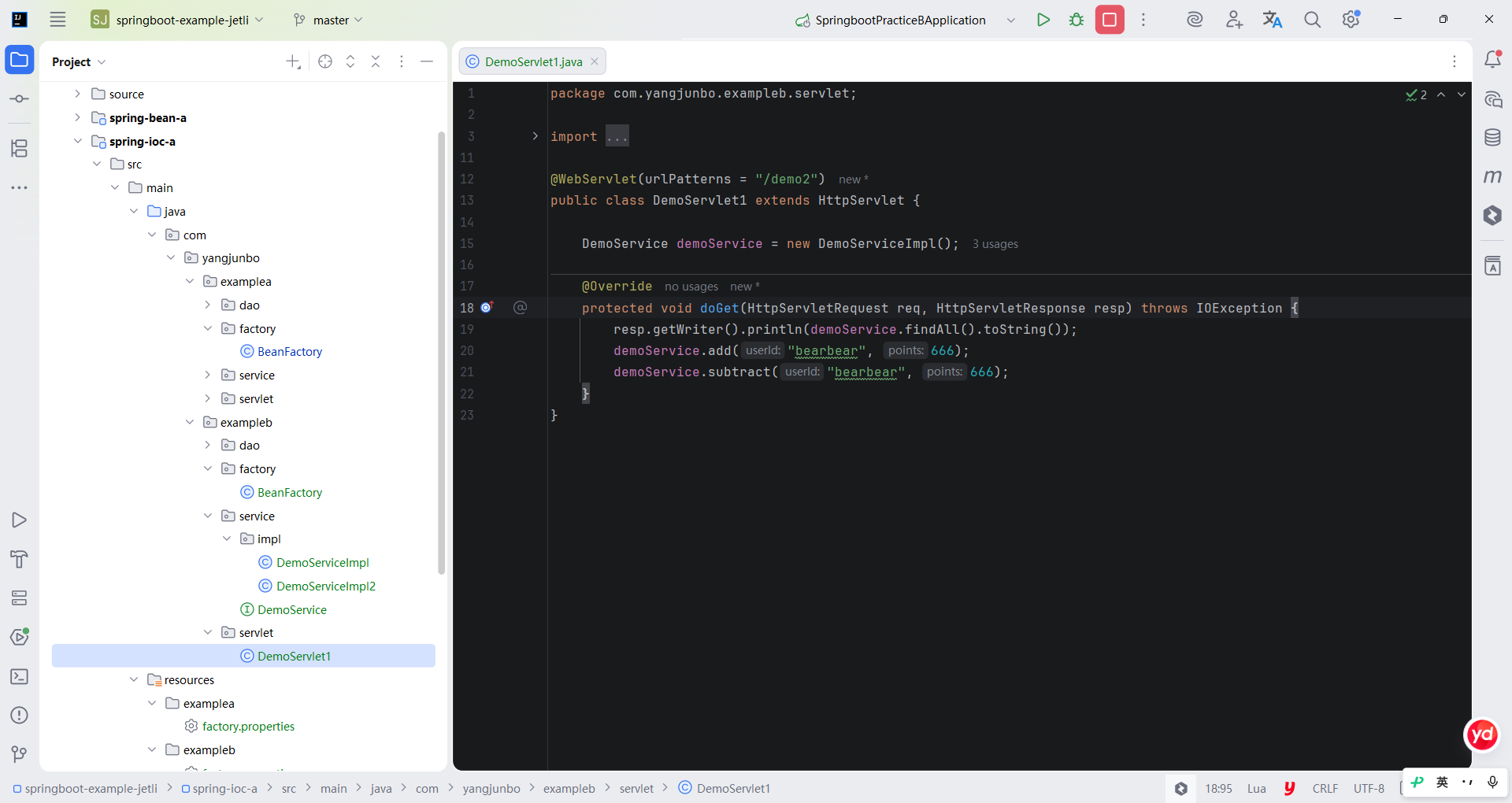Screen dimensions: 1512x803
Task: Open AI assistant swirl icon in toolbar
Action: [1195, 20]
